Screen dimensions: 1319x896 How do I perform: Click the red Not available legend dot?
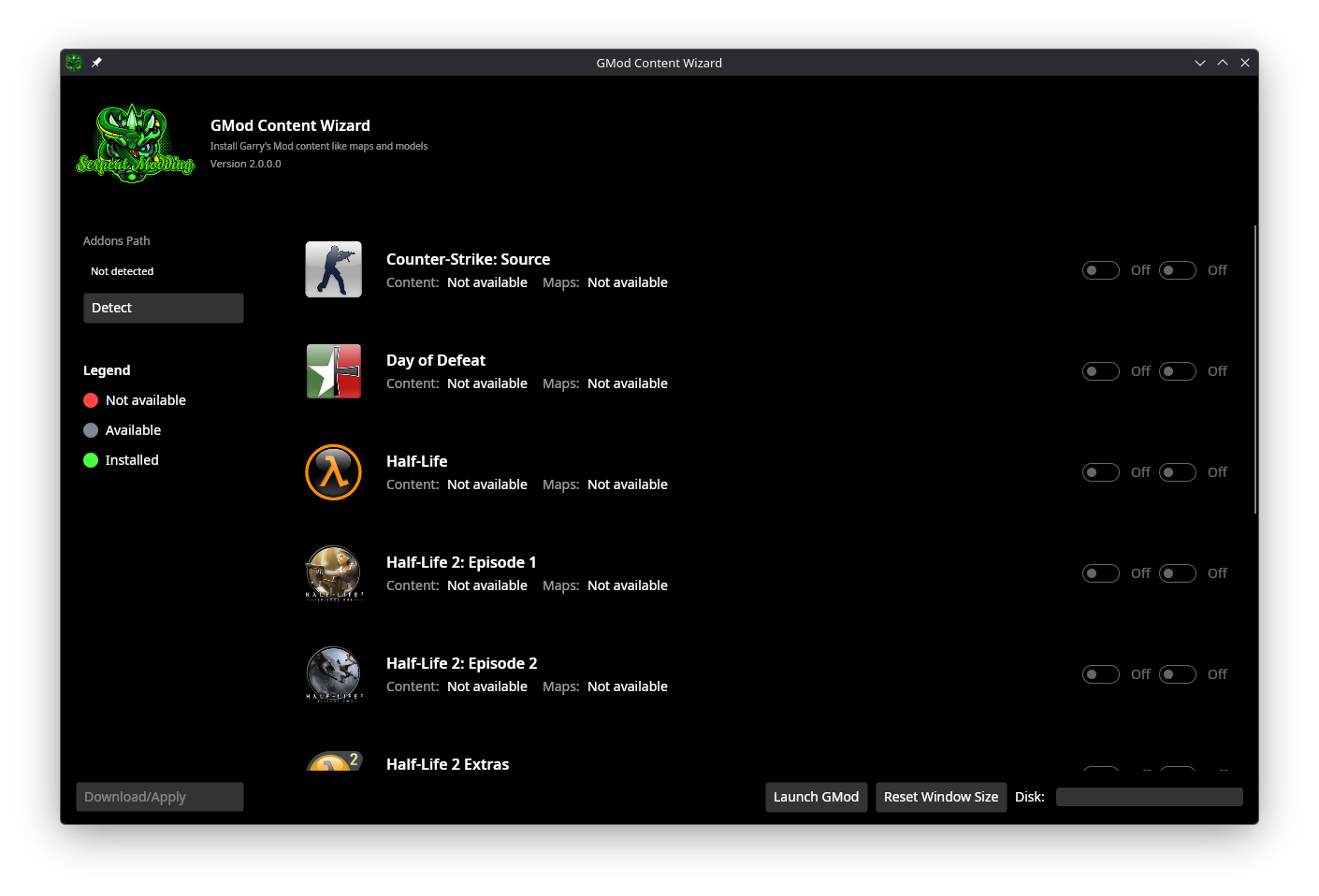(x=91, y=400)
